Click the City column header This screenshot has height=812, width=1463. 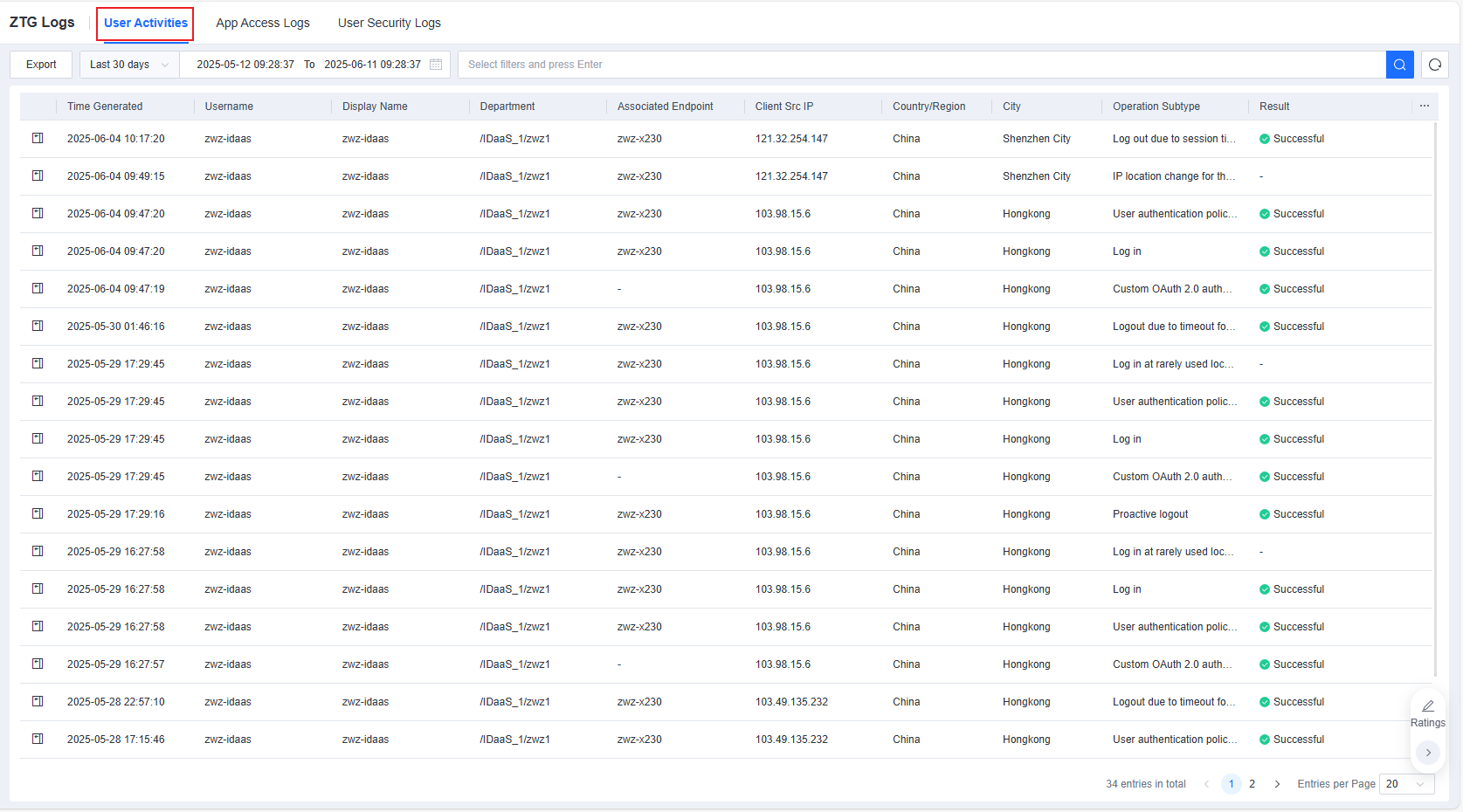tap(1011, 107)
